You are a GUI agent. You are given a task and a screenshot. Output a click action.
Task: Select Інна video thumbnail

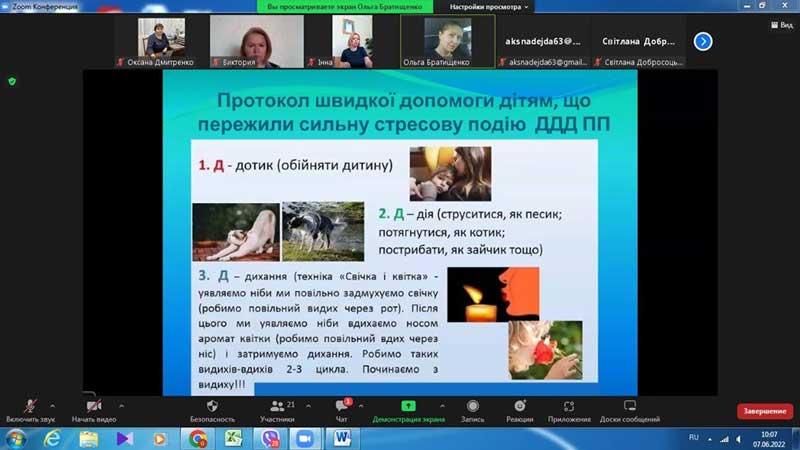tap(352, 41)
